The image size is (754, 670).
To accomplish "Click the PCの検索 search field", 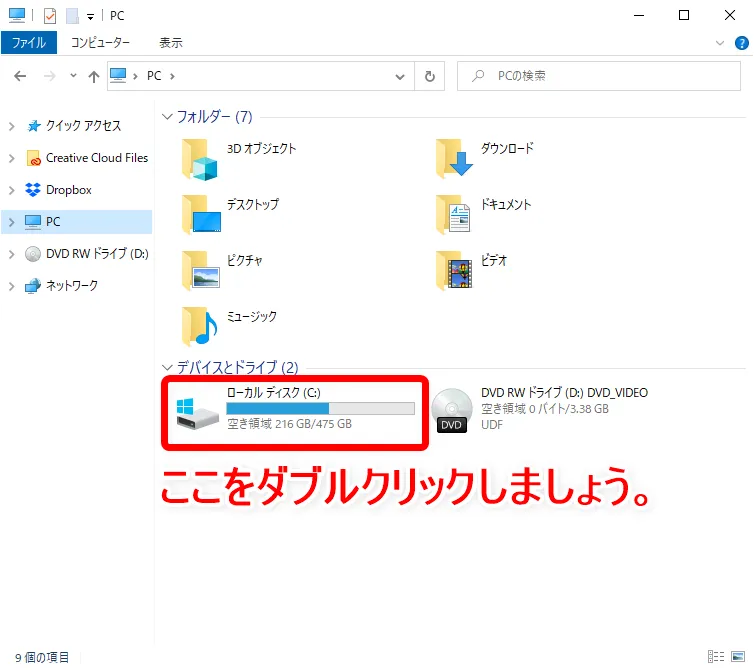I will pyautogui.click(x=599, y=76).
